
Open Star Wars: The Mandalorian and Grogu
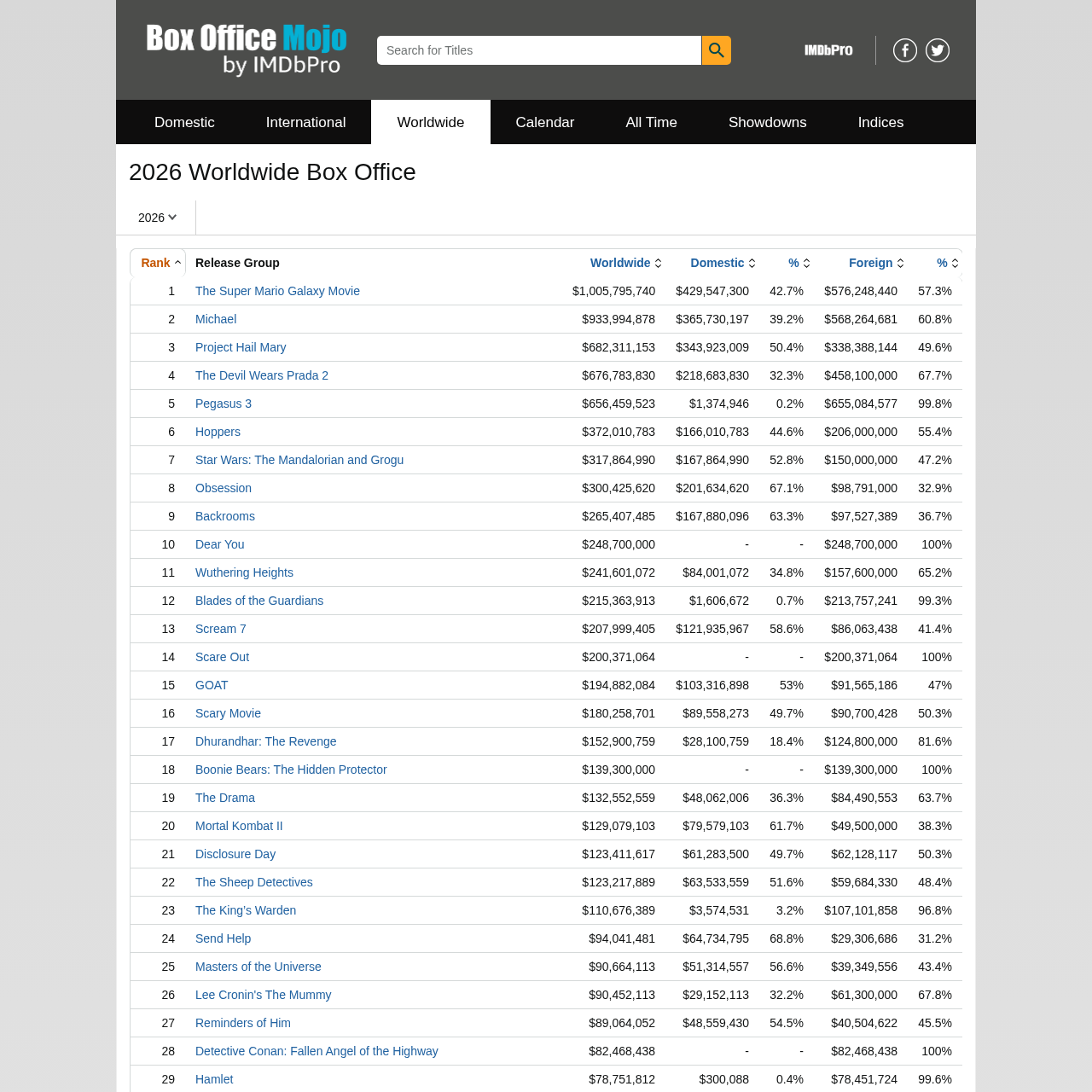click(299, 460)
